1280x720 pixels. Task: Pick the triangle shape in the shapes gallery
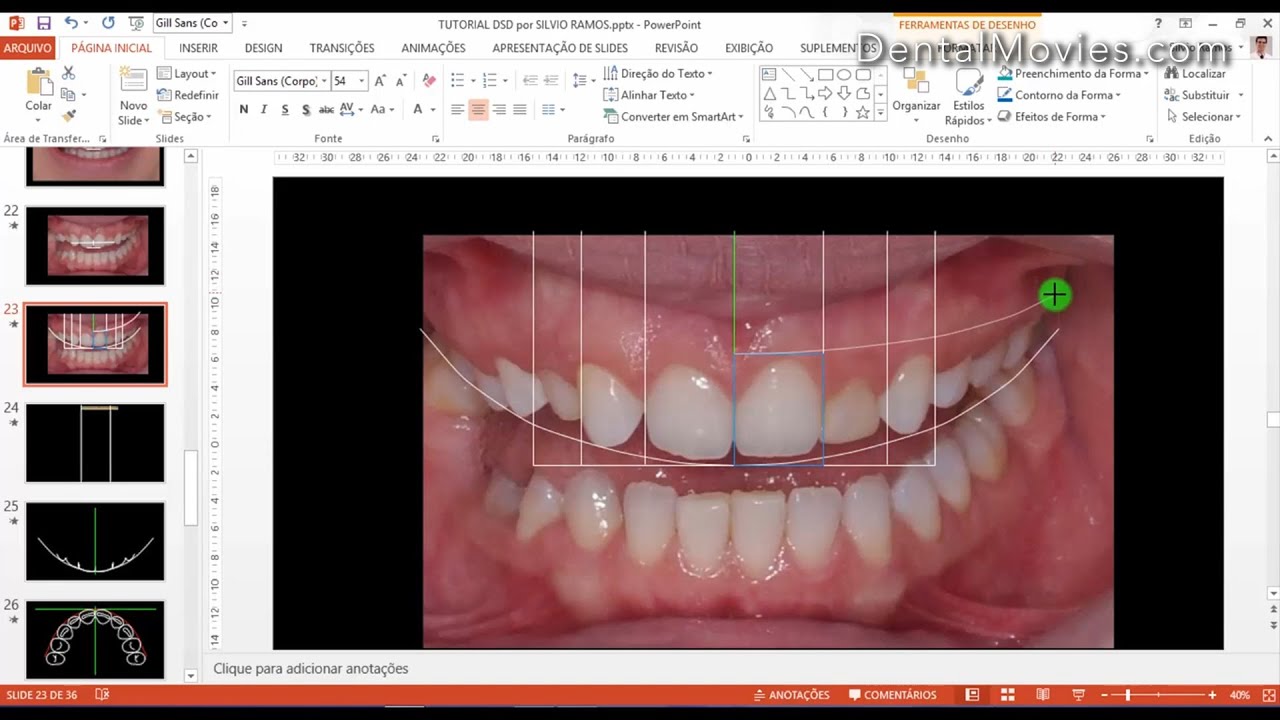[x=769, y=93]
